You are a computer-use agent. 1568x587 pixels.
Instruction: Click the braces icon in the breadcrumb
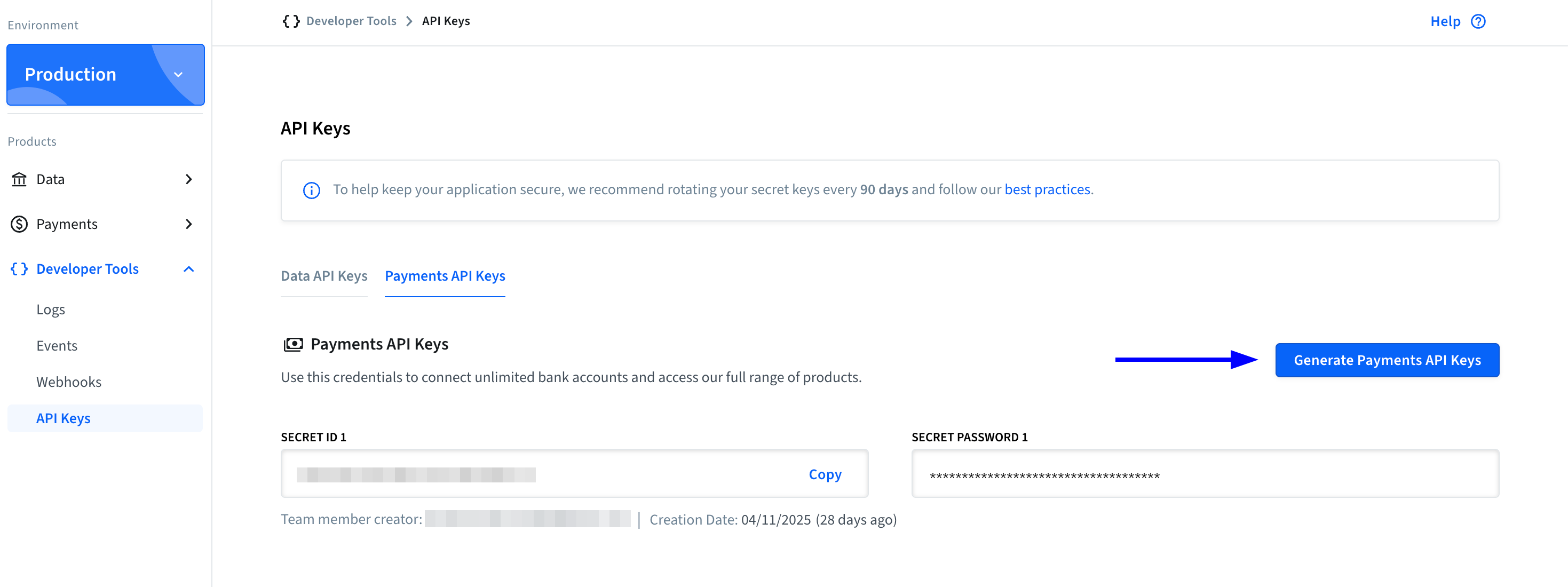(291, 21)
